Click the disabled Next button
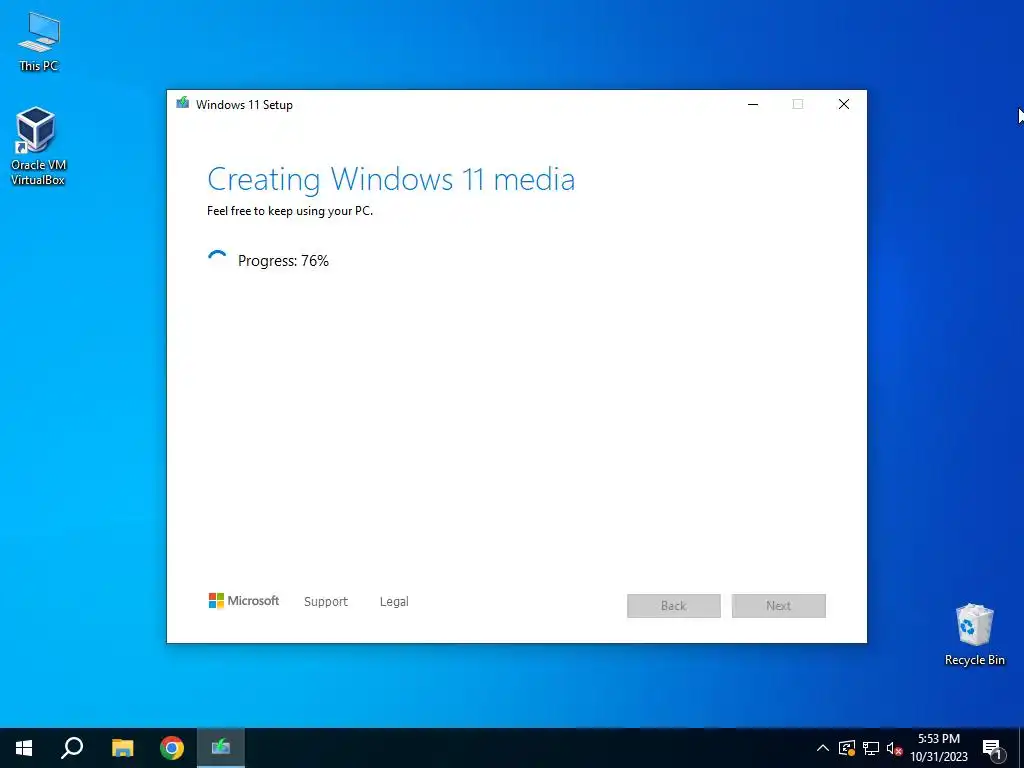 tap(778, 605)
